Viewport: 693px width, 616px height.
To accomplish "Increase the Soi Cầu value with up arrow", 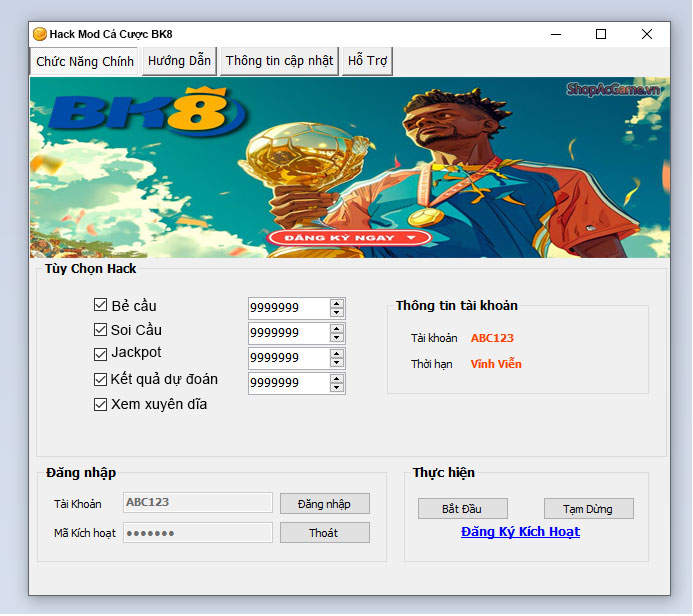I will (337, 329).
